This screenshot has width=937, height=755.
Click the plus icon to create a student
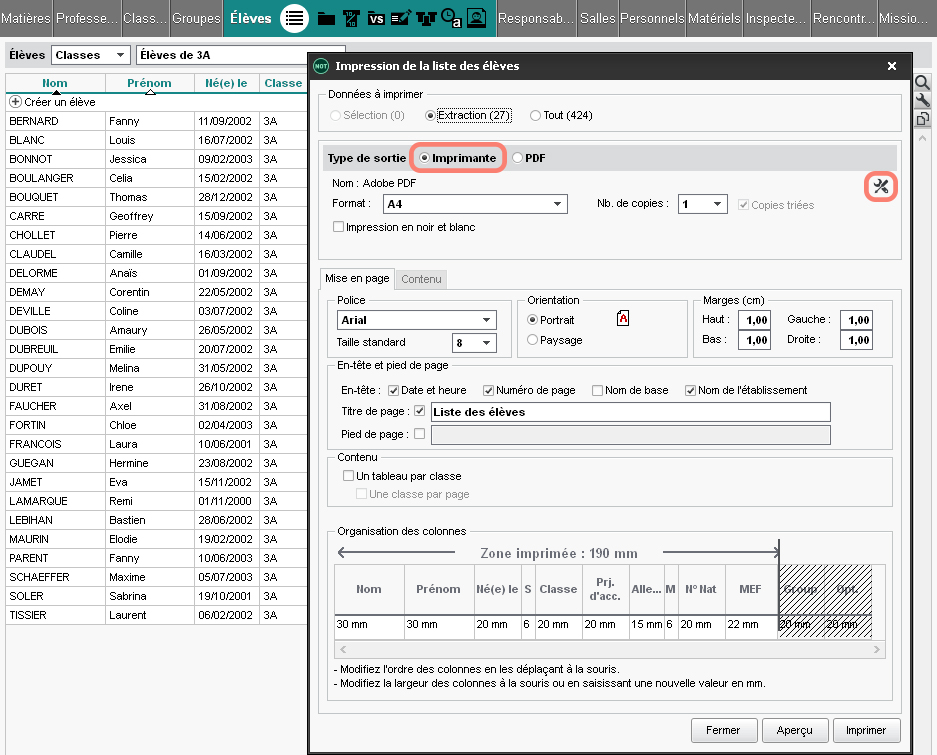click(16, 102)
